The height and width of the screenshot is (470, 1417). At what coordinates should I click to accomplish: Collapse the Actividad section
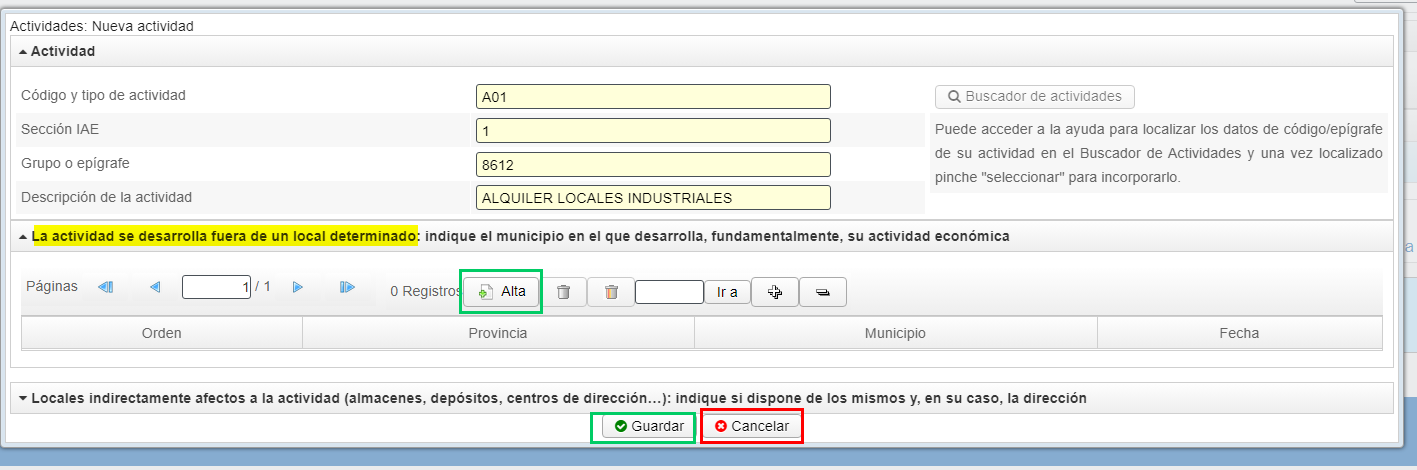pyautogui.click(x=23, y=51)
